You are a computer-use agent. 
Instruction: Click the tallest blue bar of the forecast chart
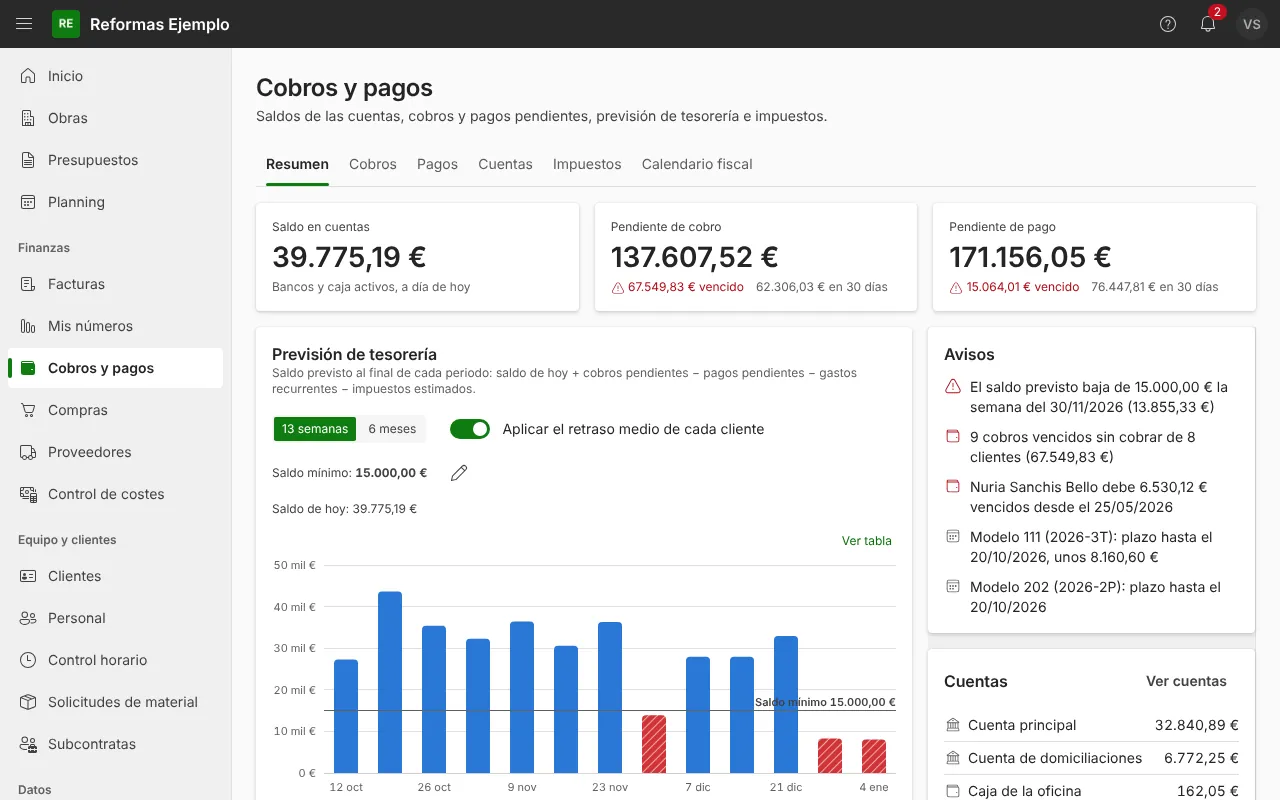[390, 682]
